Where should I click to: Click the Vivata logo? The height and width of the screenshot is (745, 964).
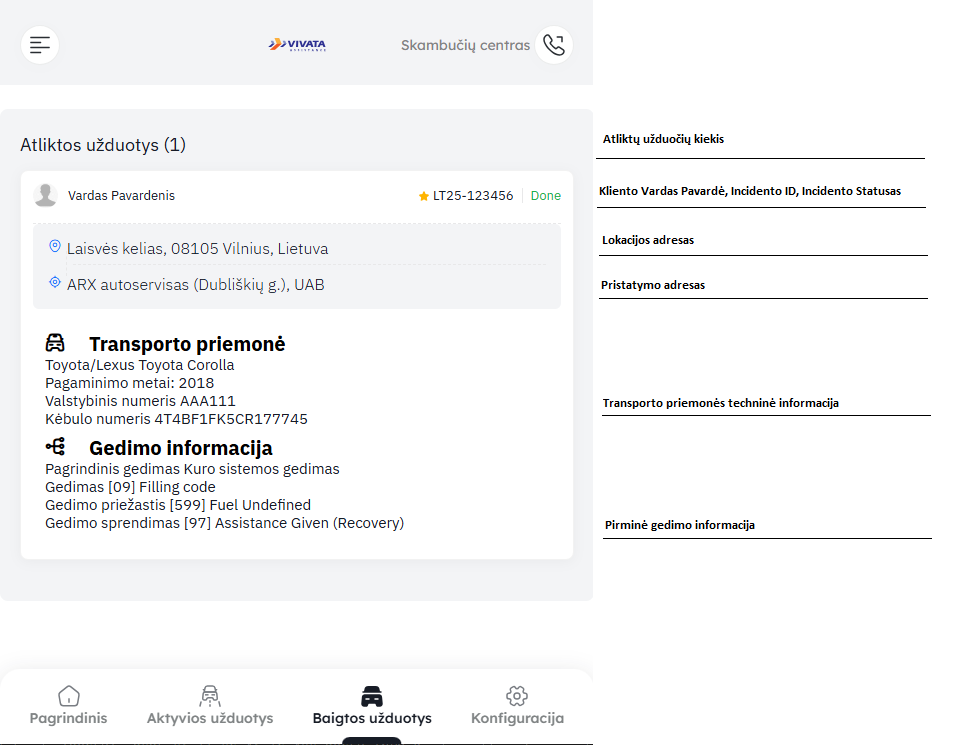pyautogui.click(x=297, y=45)
